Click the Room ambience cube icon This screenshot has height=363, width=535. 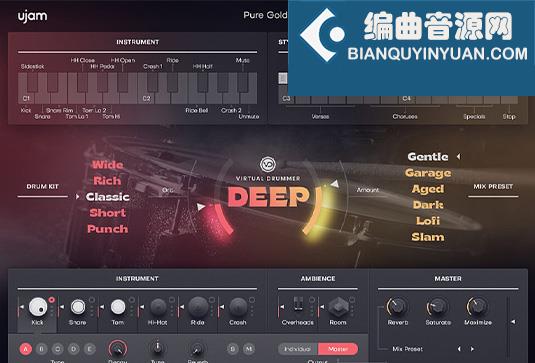[x=338, y=306]
